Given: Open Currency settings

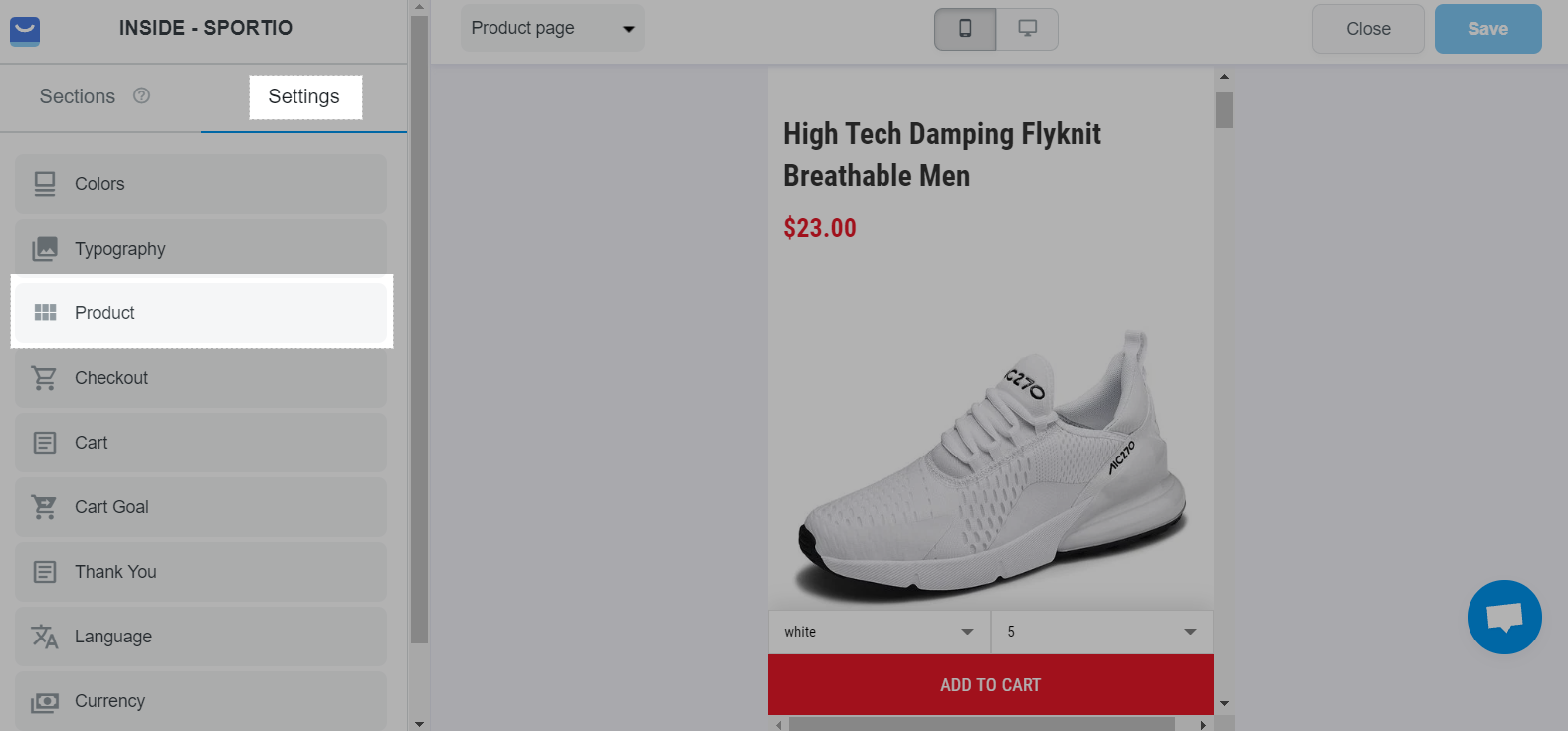Looking at the screenshot, I should click(201, 701).
